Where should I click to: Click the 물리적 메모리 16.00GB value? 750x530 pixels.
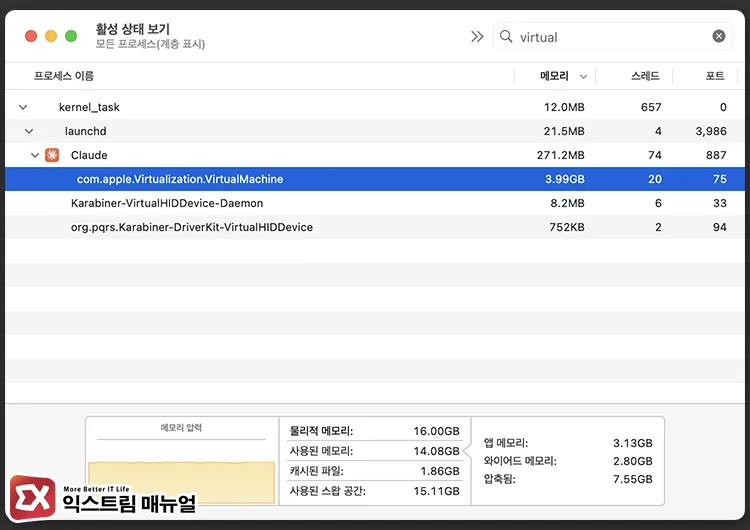click(436, 431)
